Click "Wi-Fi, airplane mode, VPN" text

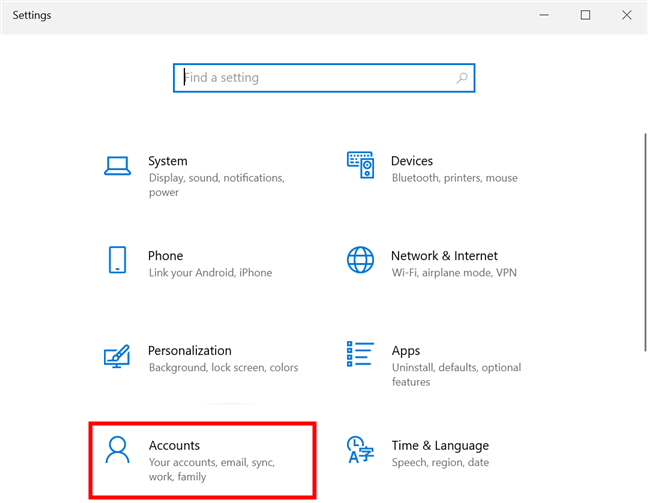[454, 273]
